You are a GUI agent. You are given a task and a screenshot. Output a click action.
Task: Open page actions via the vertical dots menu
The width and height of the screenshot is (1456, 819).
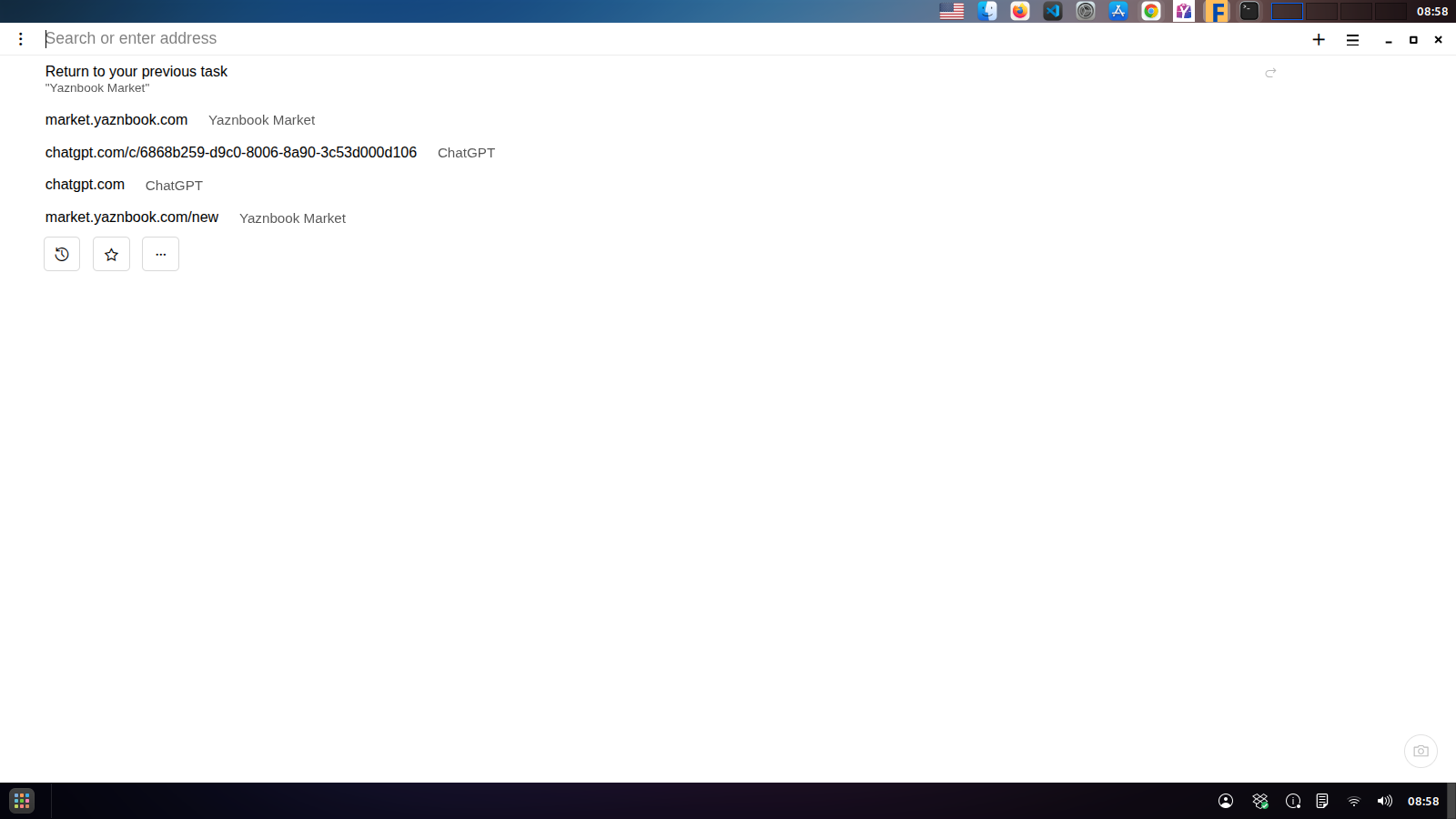(20, 38)
